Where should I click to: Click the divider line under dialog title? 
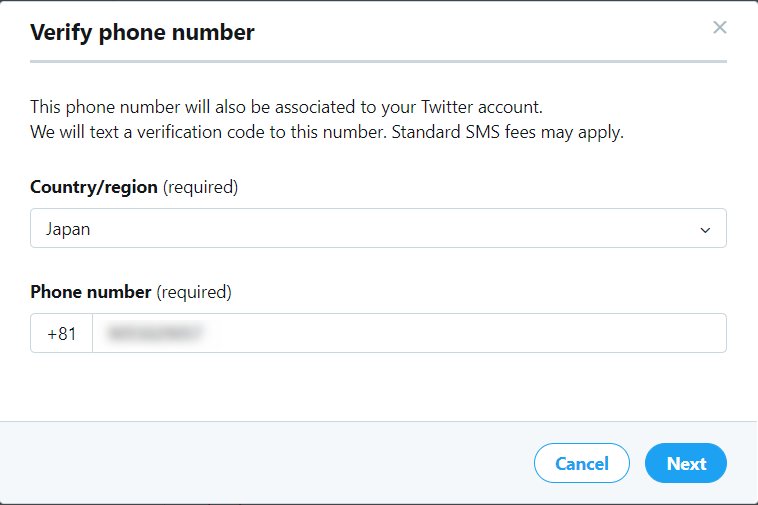pos(378,62)
